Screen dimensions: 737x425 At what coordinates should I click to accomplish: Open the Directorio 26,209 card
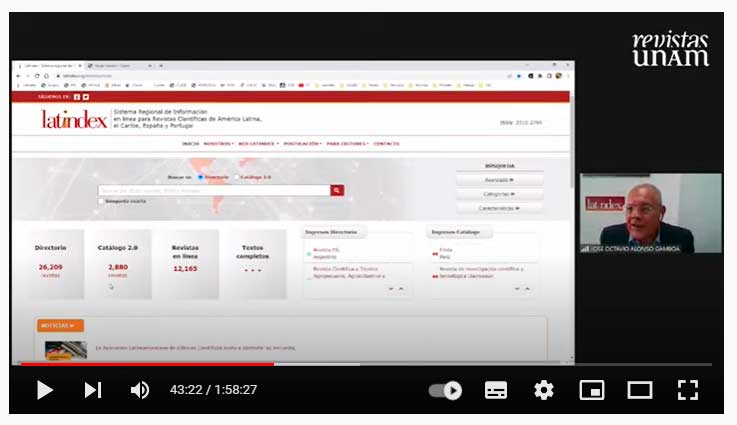coord(56,264)
